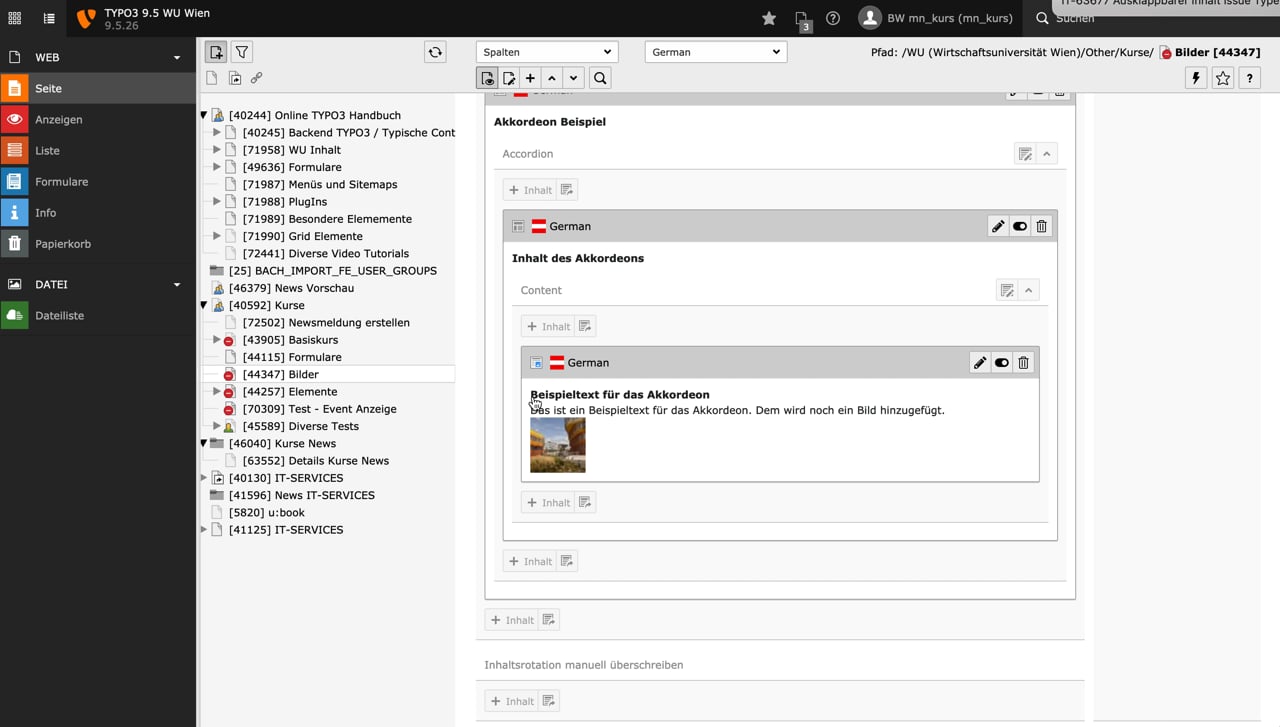1280x727 pixels.
Task: Expand the [40130] IT-SERVICES node
Action: [x=204, y=478]
